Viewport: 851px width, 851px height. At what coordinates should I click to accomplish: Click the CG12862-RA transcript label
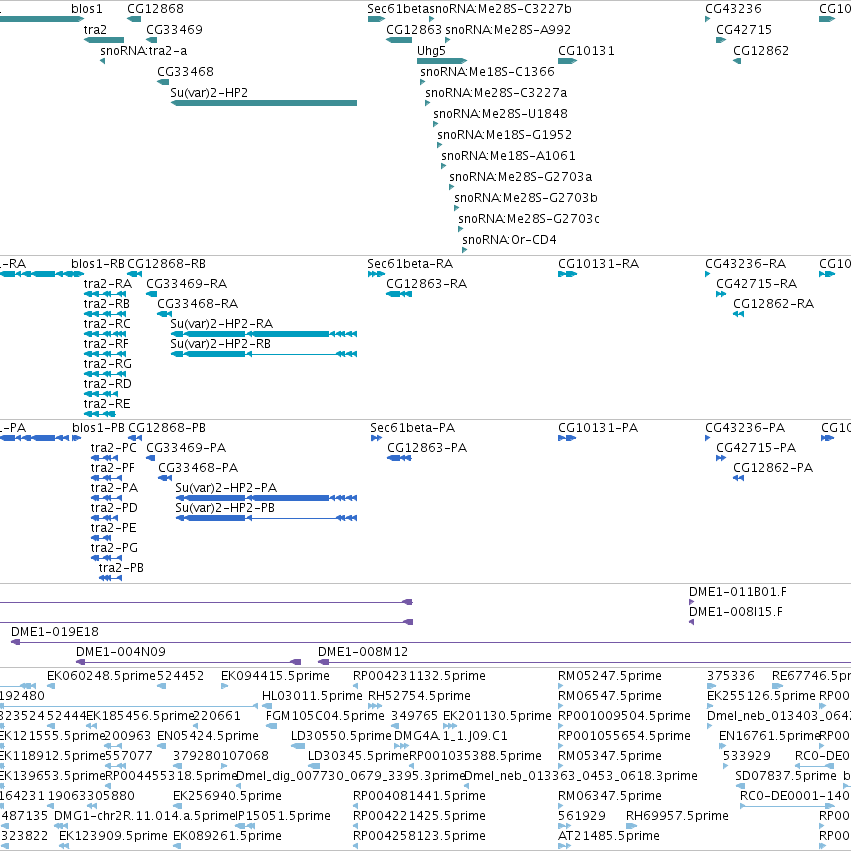pos(773,304)
